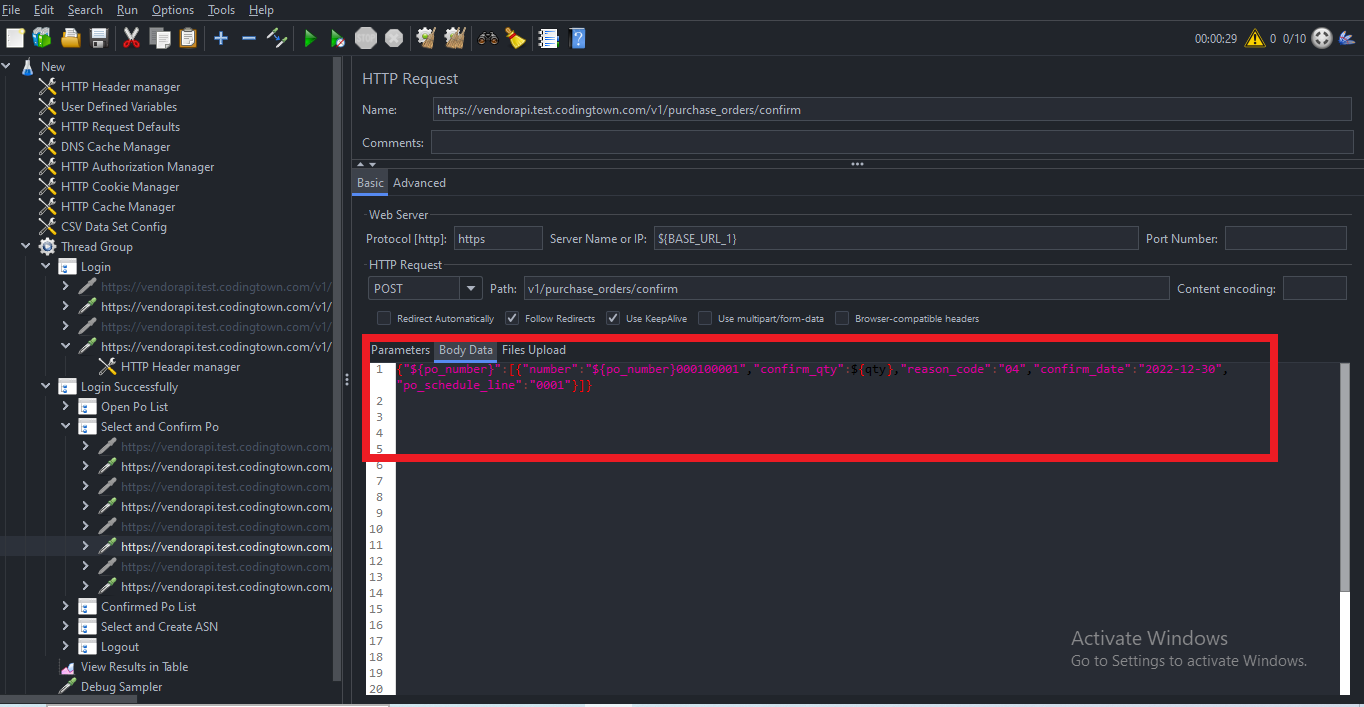Click the Reset Search brush icon

click(x=516, y=38)
